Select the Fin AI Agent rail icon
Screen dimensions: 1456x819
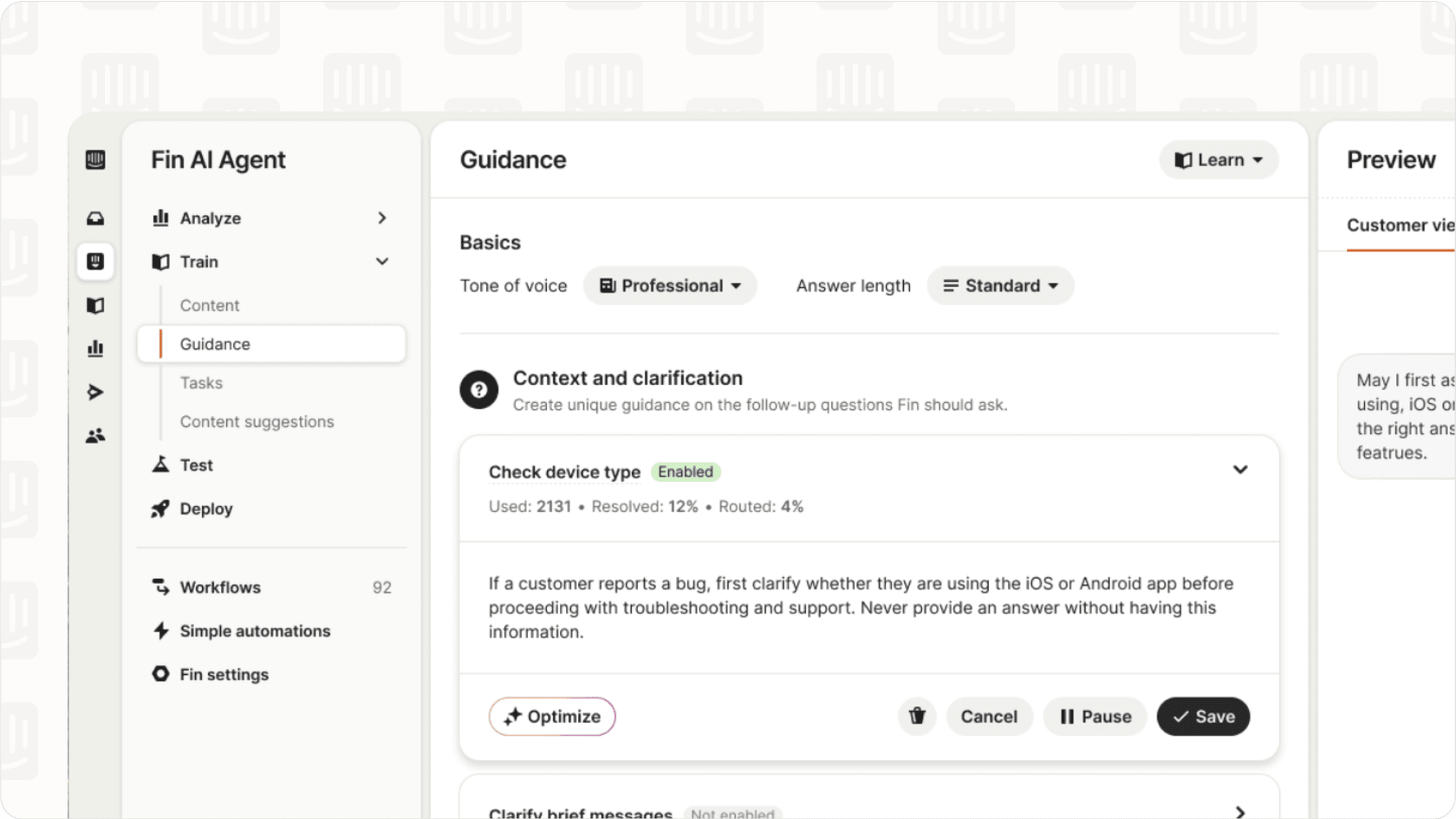click(95, 262)
